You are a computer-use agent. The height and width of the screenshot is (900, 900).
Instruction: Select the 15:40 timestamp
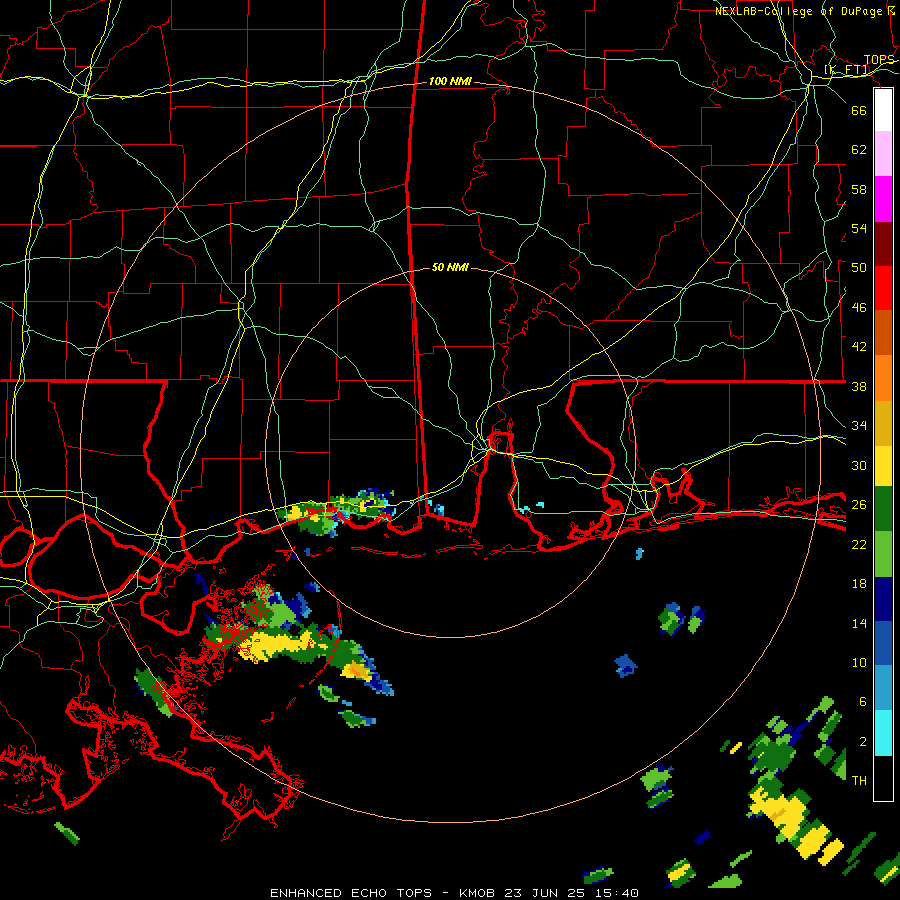click(x=616, y=893)
